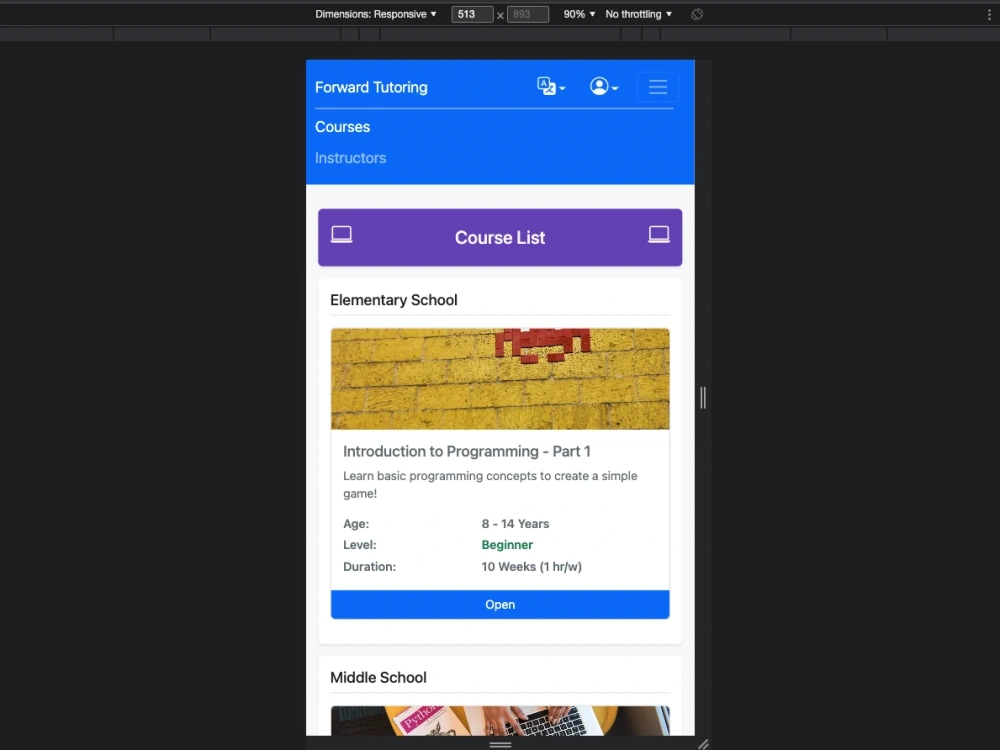Go to Courses in the navbar

(342, 127)
